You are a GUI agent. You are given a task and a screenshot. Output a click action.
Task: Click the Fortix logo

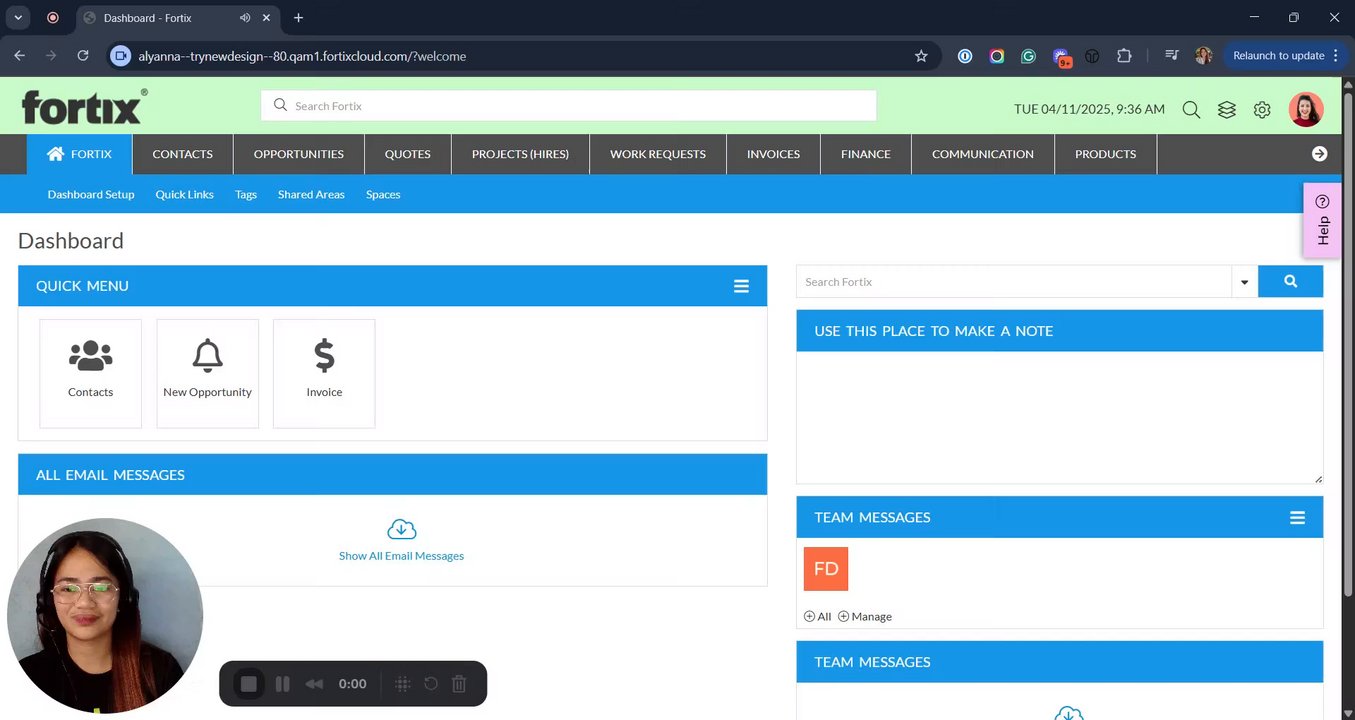(85, 106)
